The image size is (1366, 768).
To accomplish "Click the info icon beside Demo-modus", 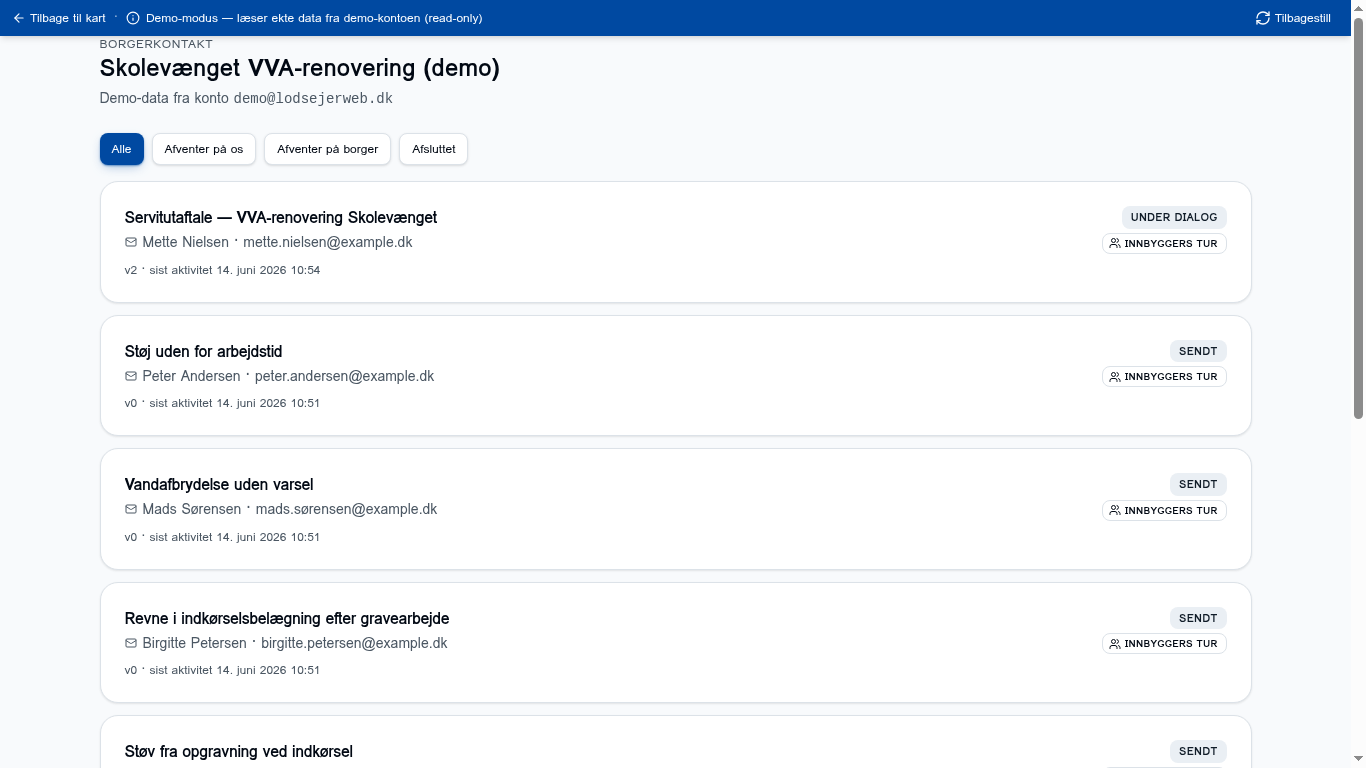I will coord(133,18).
